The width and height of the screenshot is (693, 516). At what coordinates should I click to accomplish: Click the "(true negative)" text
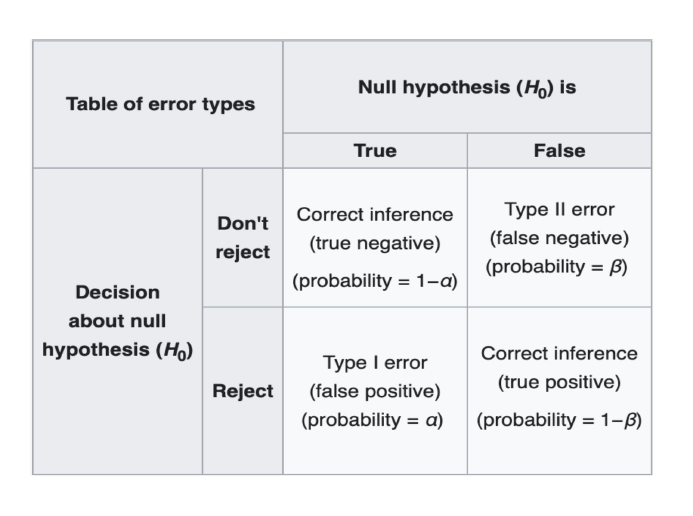[x=374, y=243]
